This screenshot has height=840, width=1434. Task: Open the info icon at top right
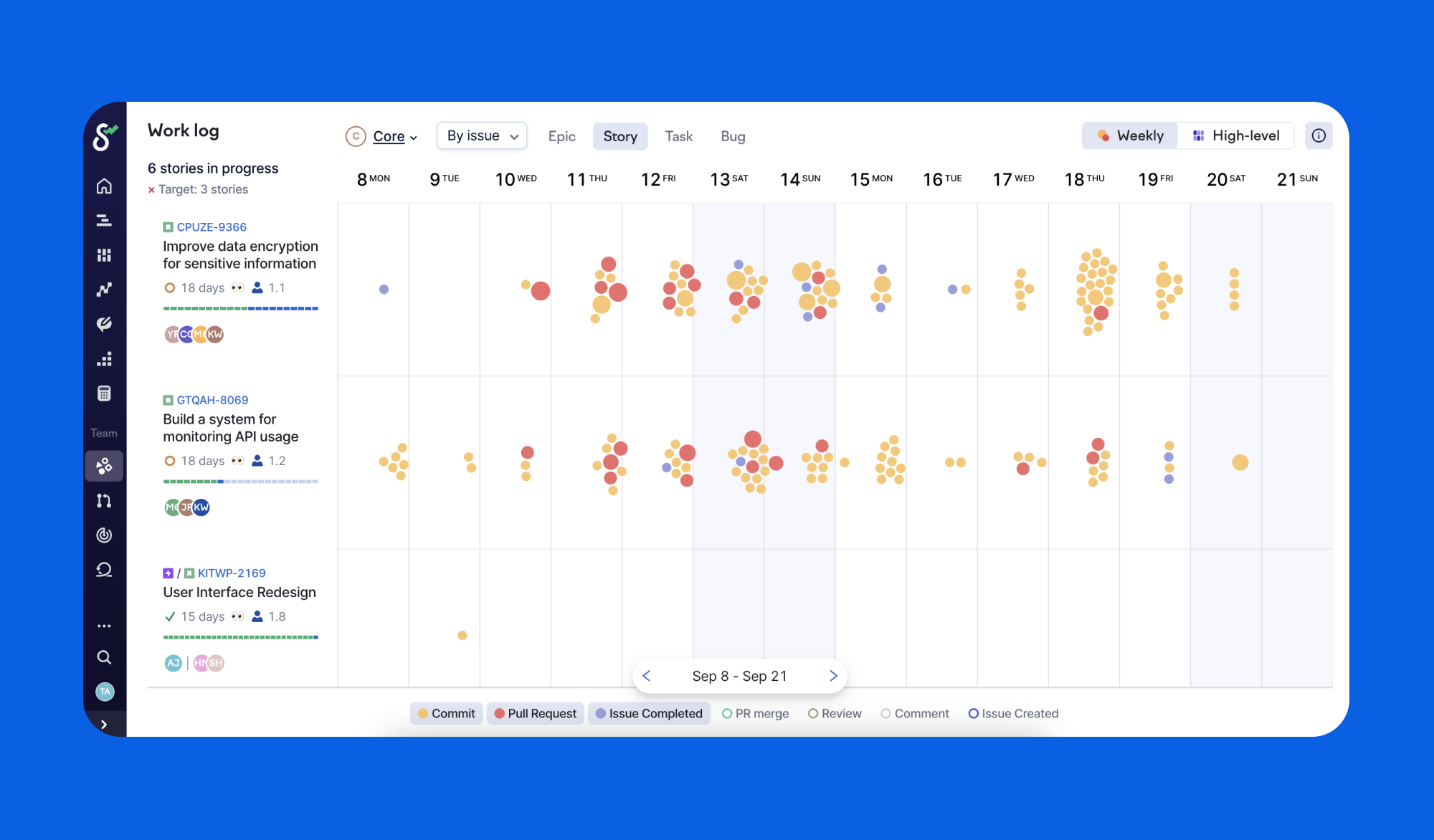click(x=1319, y=135)
